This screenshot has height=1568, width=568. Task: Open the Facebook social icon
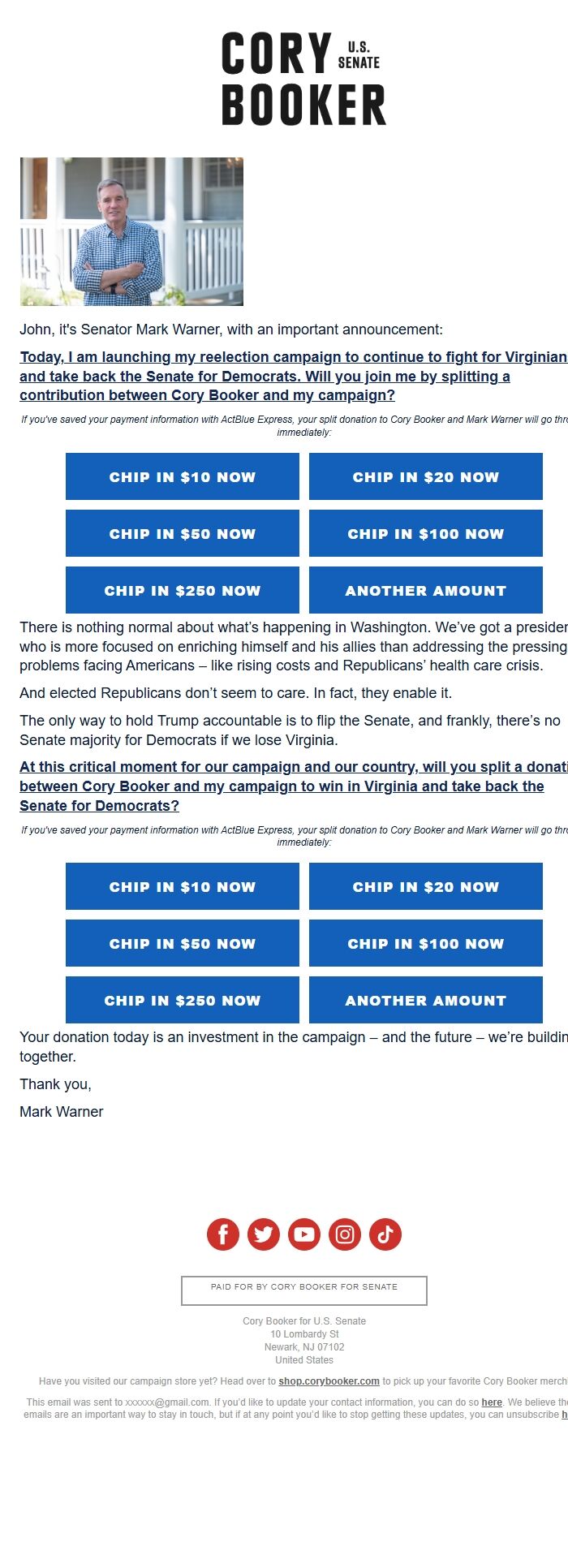[223, 1234]
